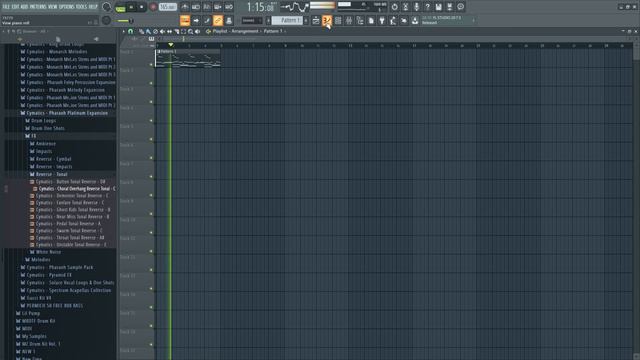Open the plugin picker plug icon
Screen dimensions: 640x360
382,20
